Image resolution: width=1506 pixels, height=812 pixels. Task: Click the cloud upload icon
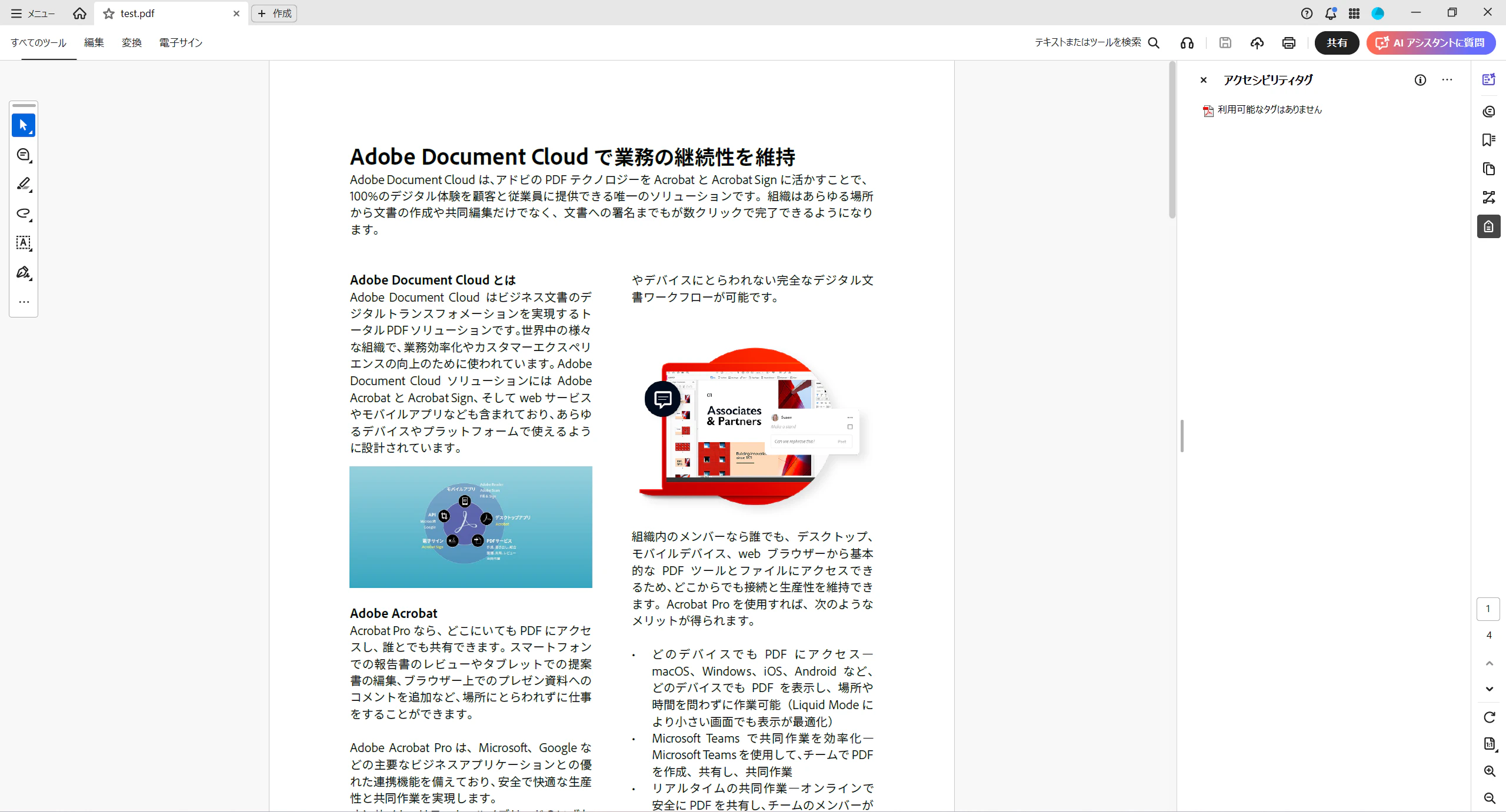point(1257,42)
